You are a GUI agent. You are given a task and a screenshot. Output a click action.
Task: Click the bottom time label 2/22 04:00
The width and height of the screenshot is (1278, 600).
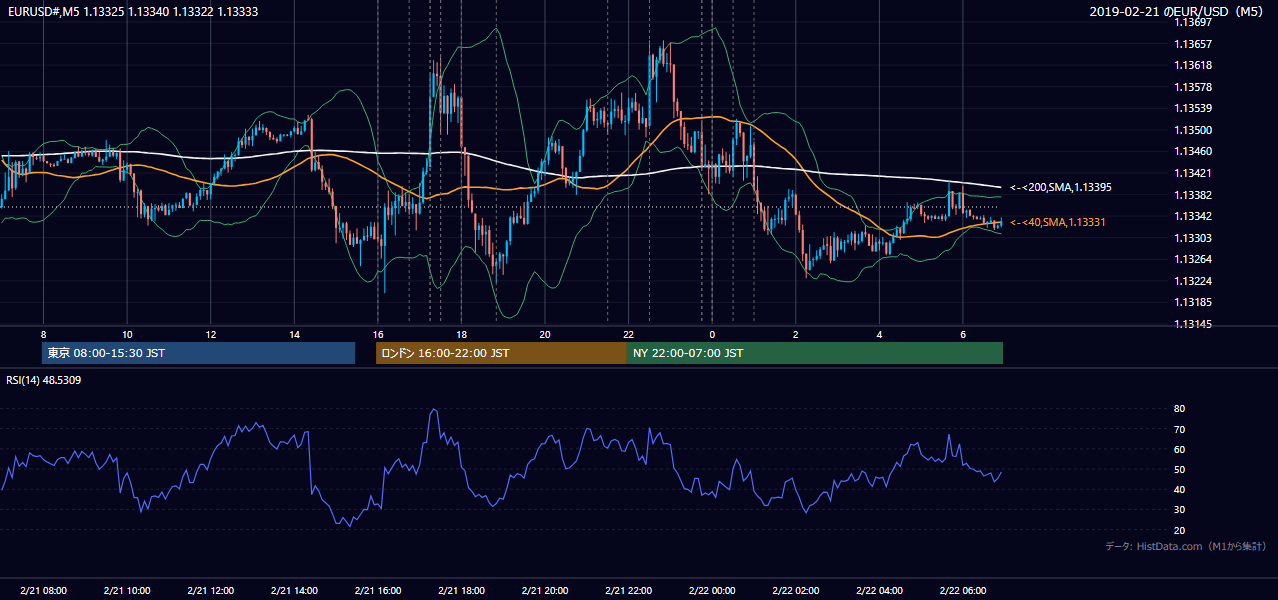tap(880, 591)
